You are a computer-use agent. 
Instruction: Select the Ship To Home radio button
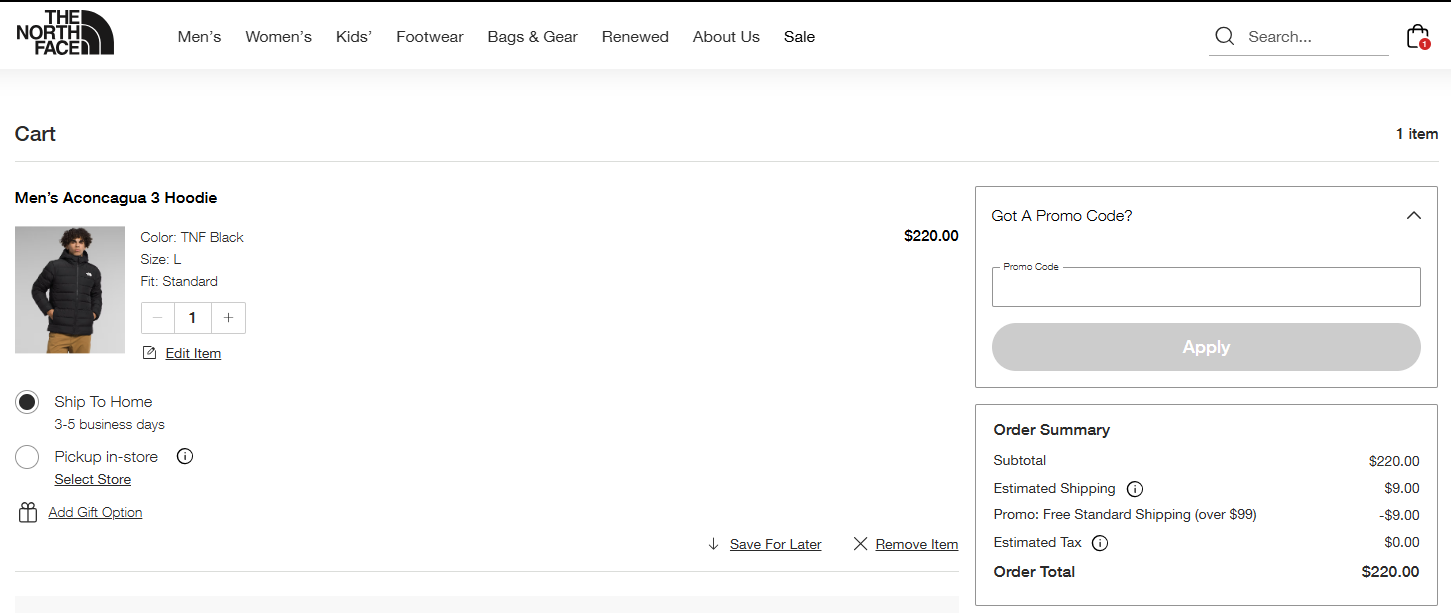[x=27, y=401]
